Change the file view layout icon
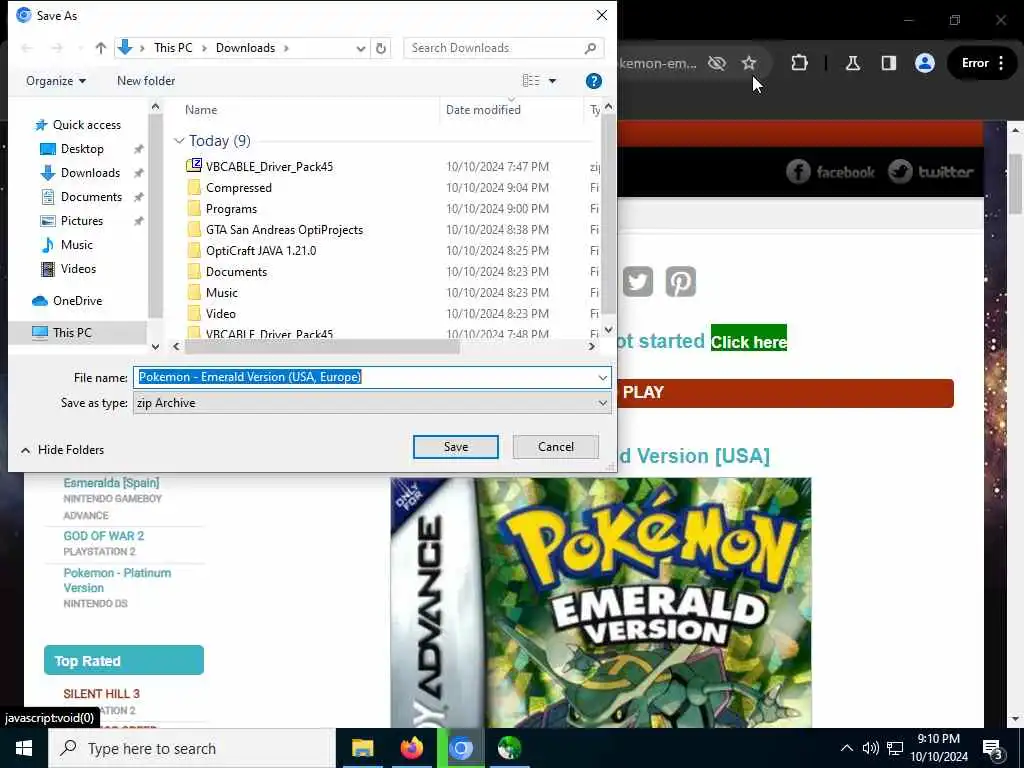This screenshot has height=768, width=1024. 531,80
